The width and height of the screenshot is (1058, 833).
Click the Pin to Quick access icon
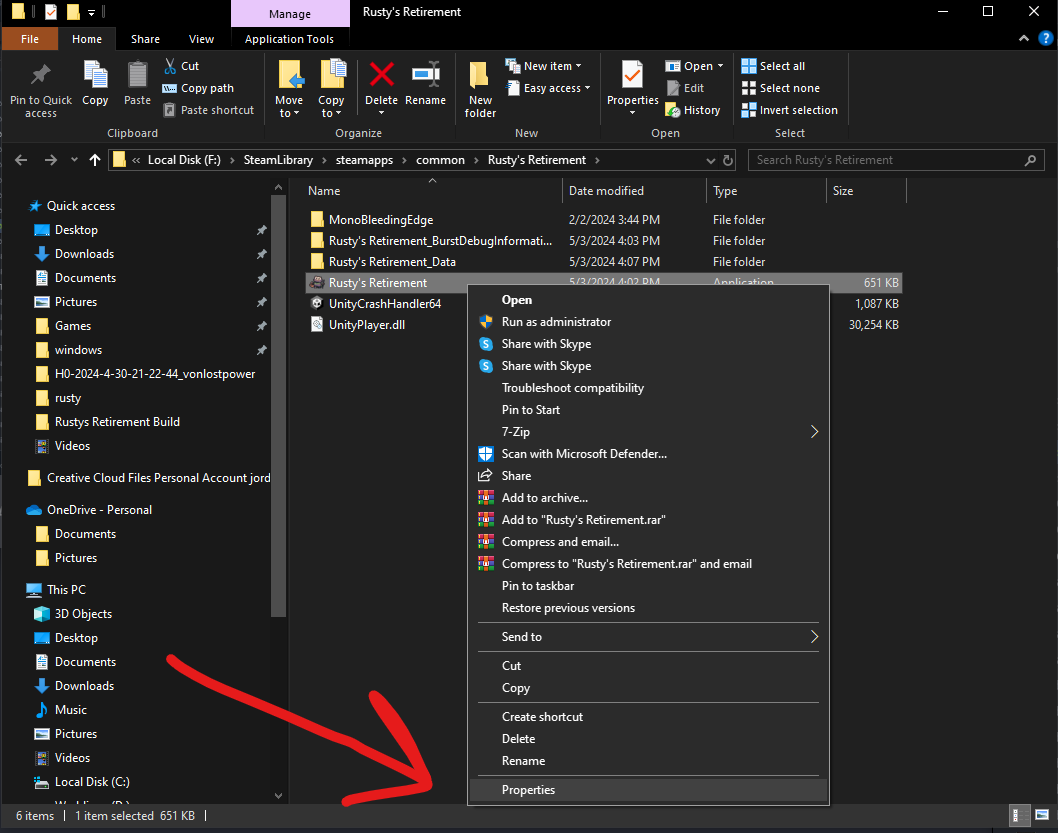pyautogui.click(x=40, y=76)
